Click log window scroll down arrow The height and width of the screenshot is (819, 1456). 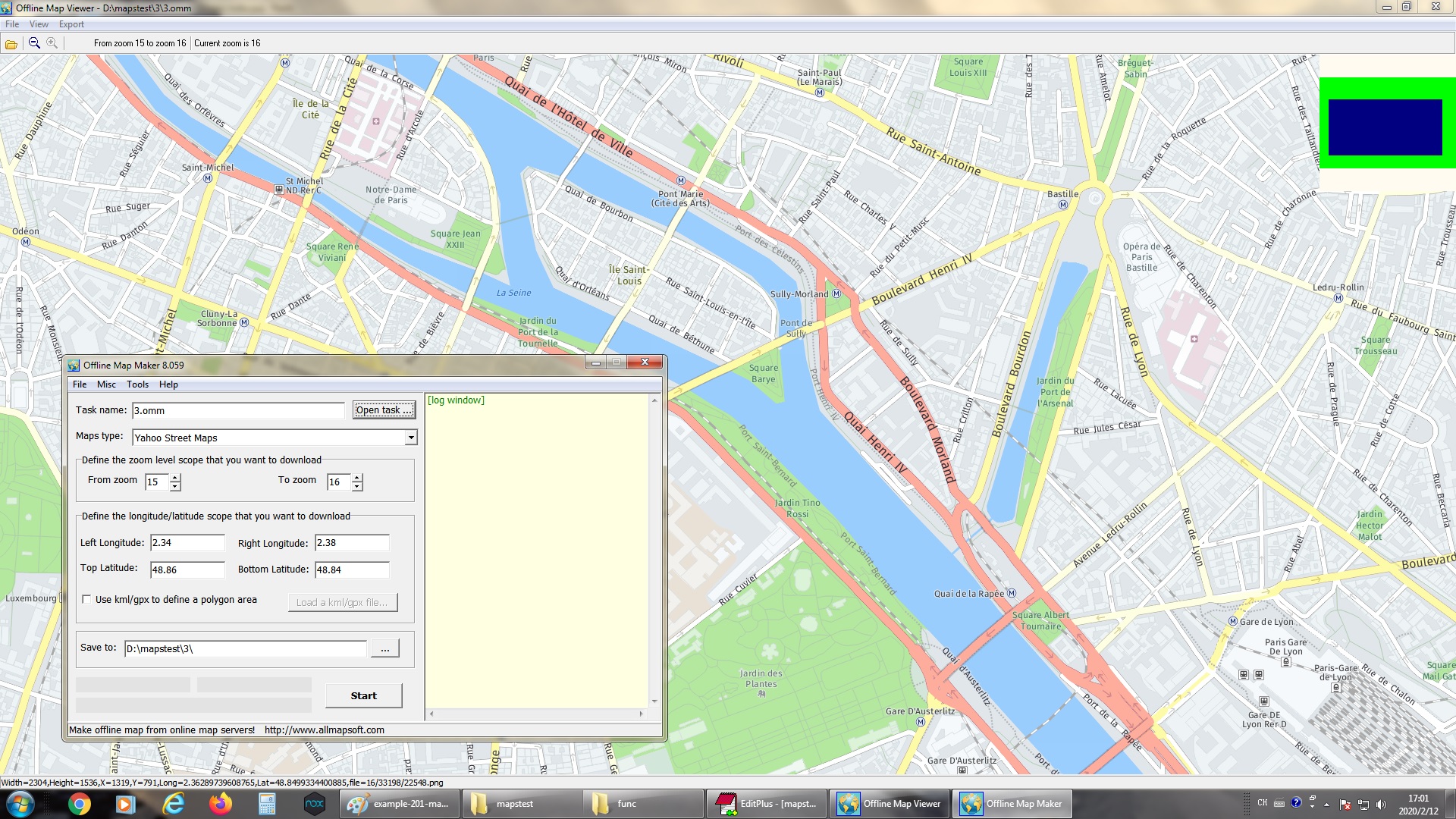(654, 701)
